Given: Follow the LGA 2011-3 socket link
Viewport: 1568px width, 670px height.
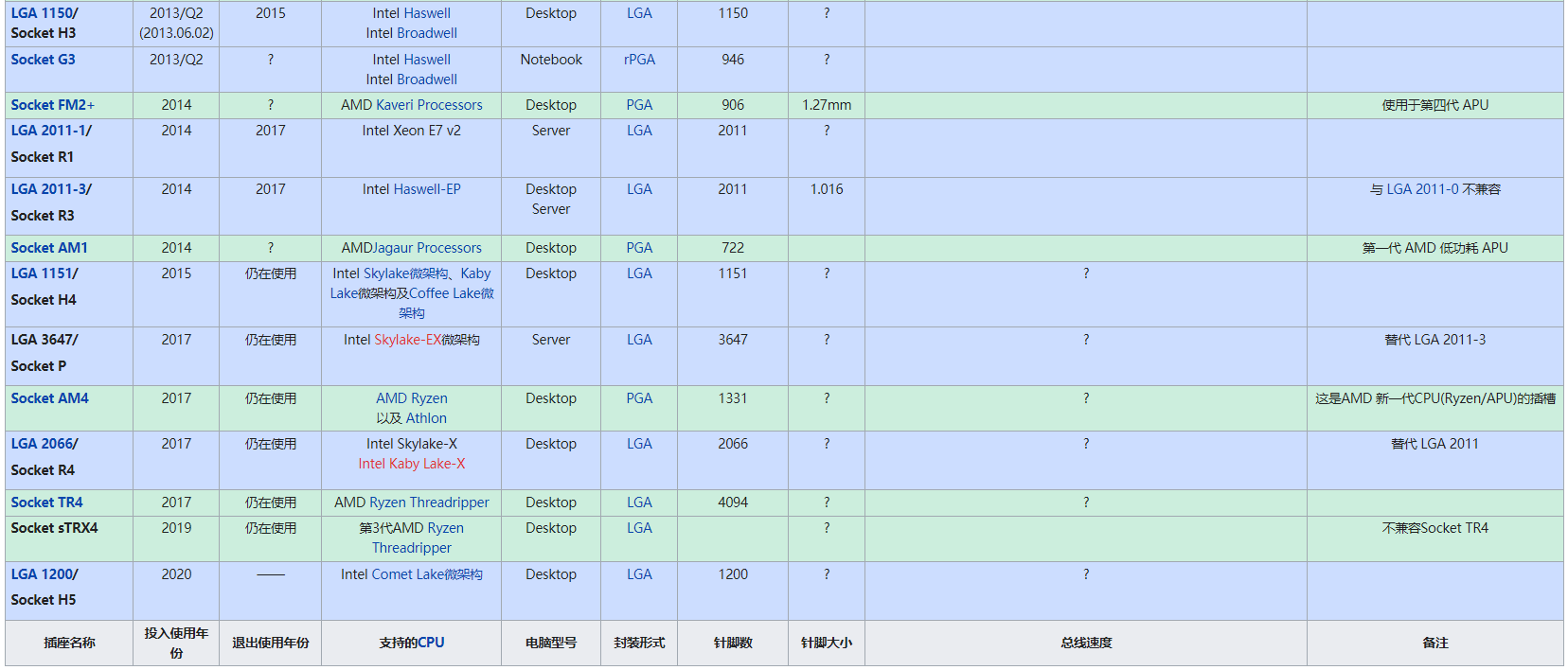Looking at the screenshot, I should pos(48,189).
